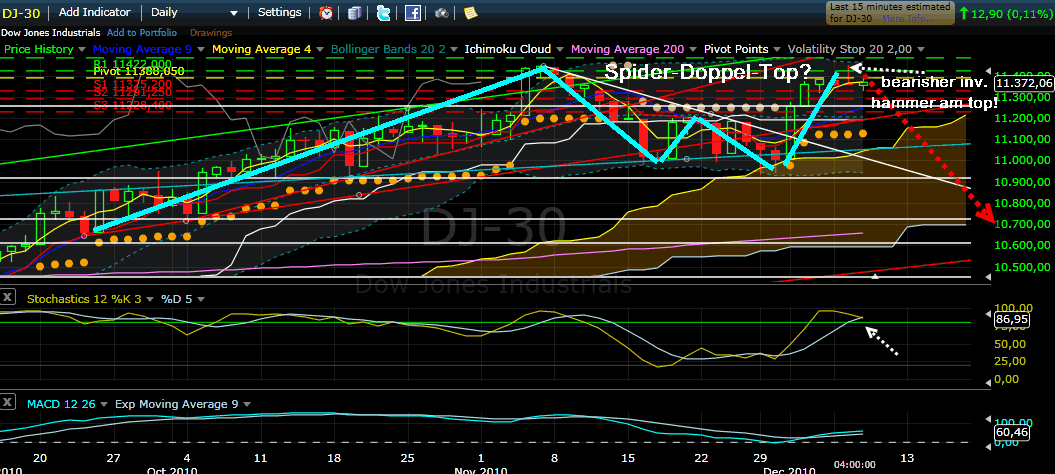Click the Add to Portfolio link
The image size is (1055, 474).
click(141, 32)
